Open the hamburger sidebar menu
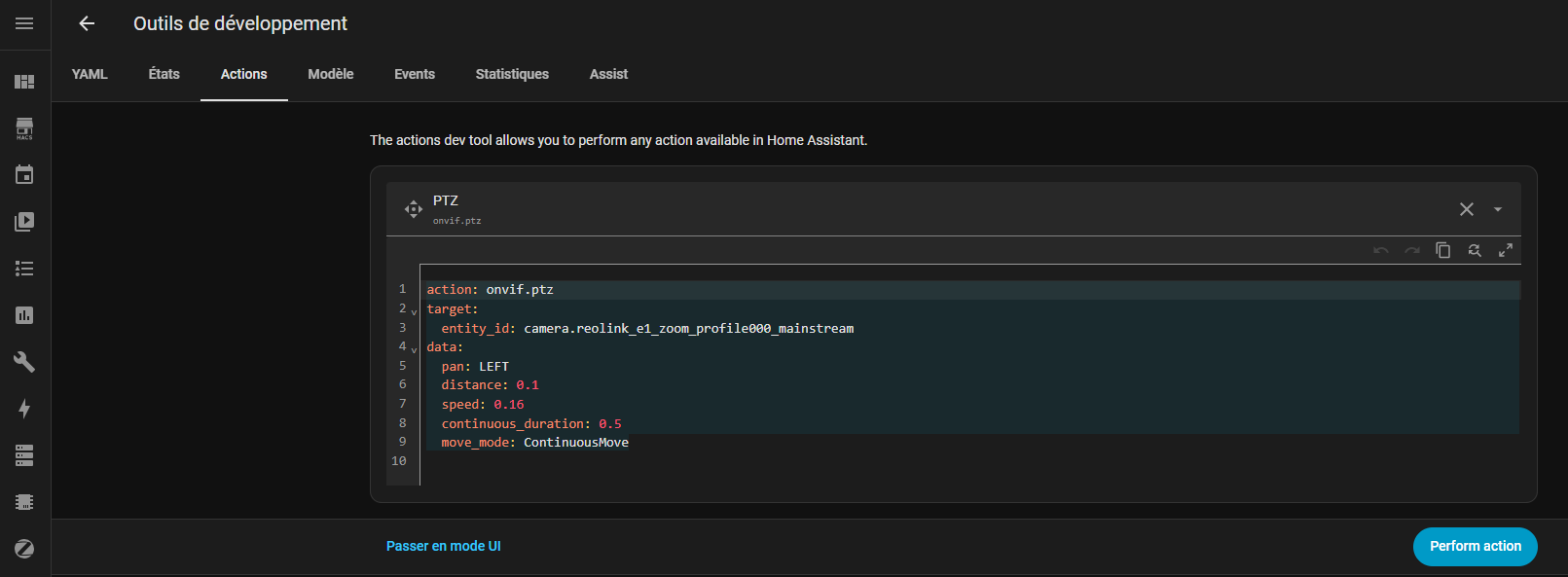The width and height of the screenshot is (1568, 577). (x=24, y=23)
